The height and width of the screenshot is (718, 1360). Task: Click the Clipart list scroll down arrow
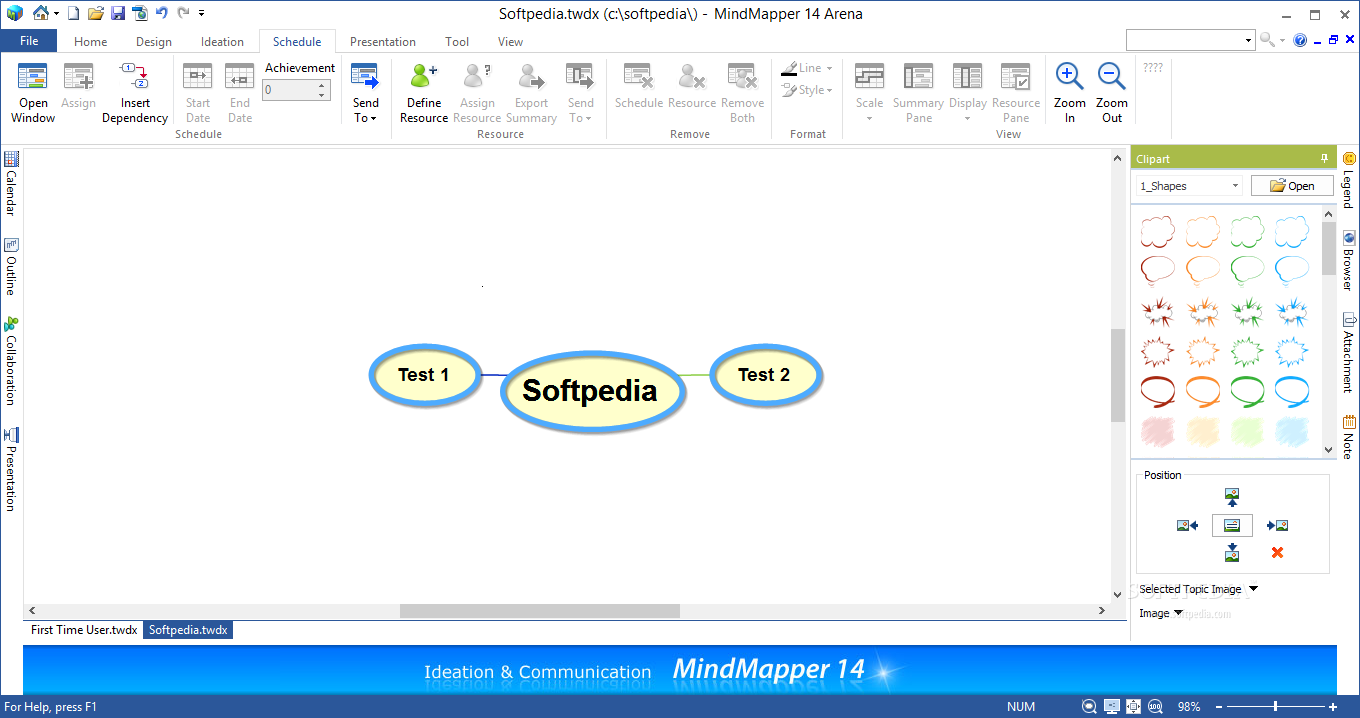1329,450
